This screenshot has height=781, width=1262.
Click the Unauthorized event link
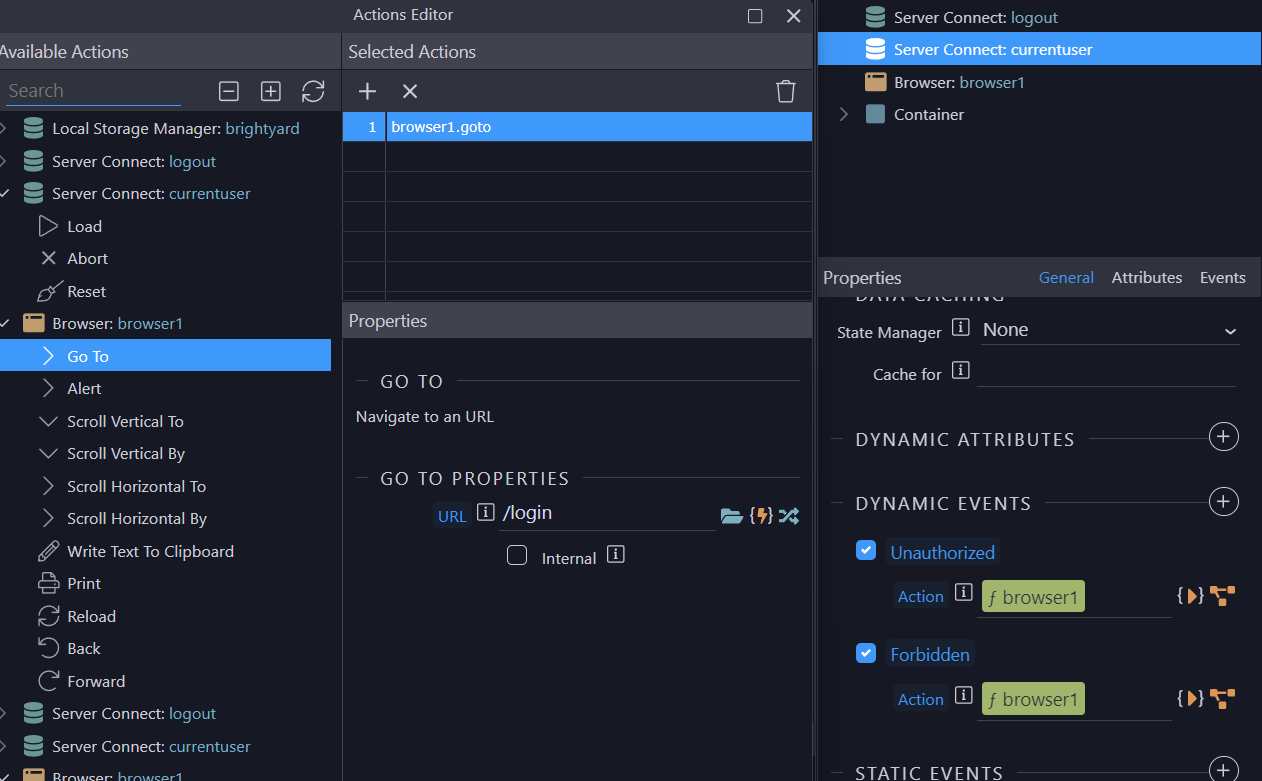pyautogui.click(x=942, y=551)
